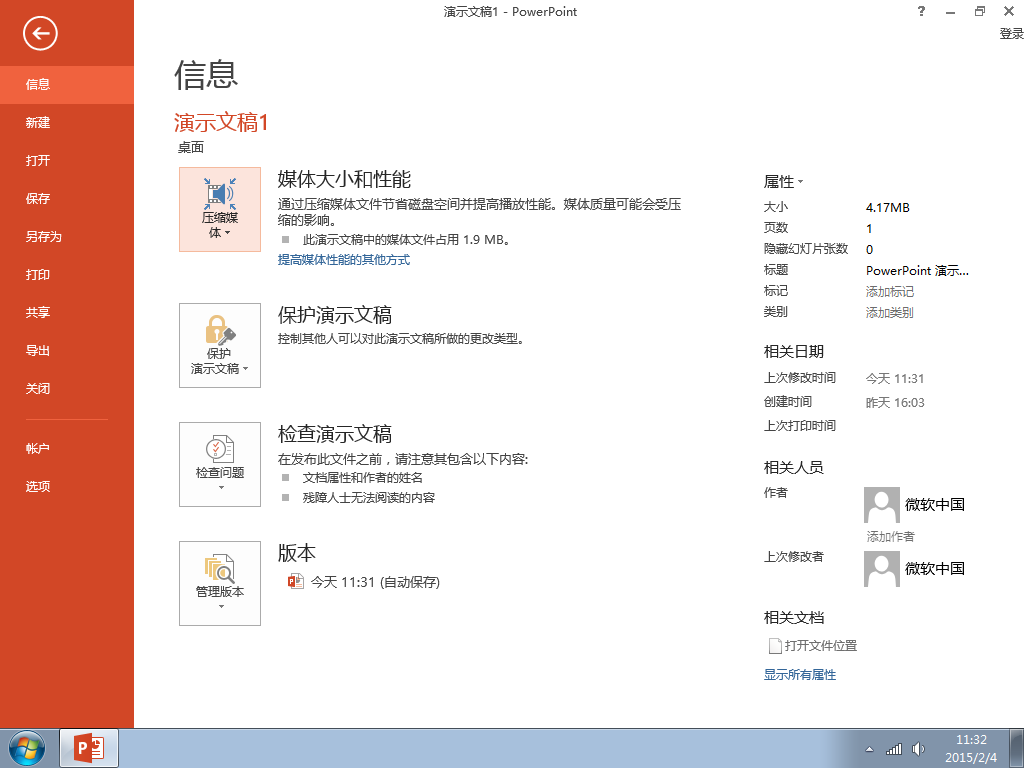Image resolution: width=1024 pixels, height=768 pixels.
Task: Open 选项 in the sidebar
Action: coord(67,487)
